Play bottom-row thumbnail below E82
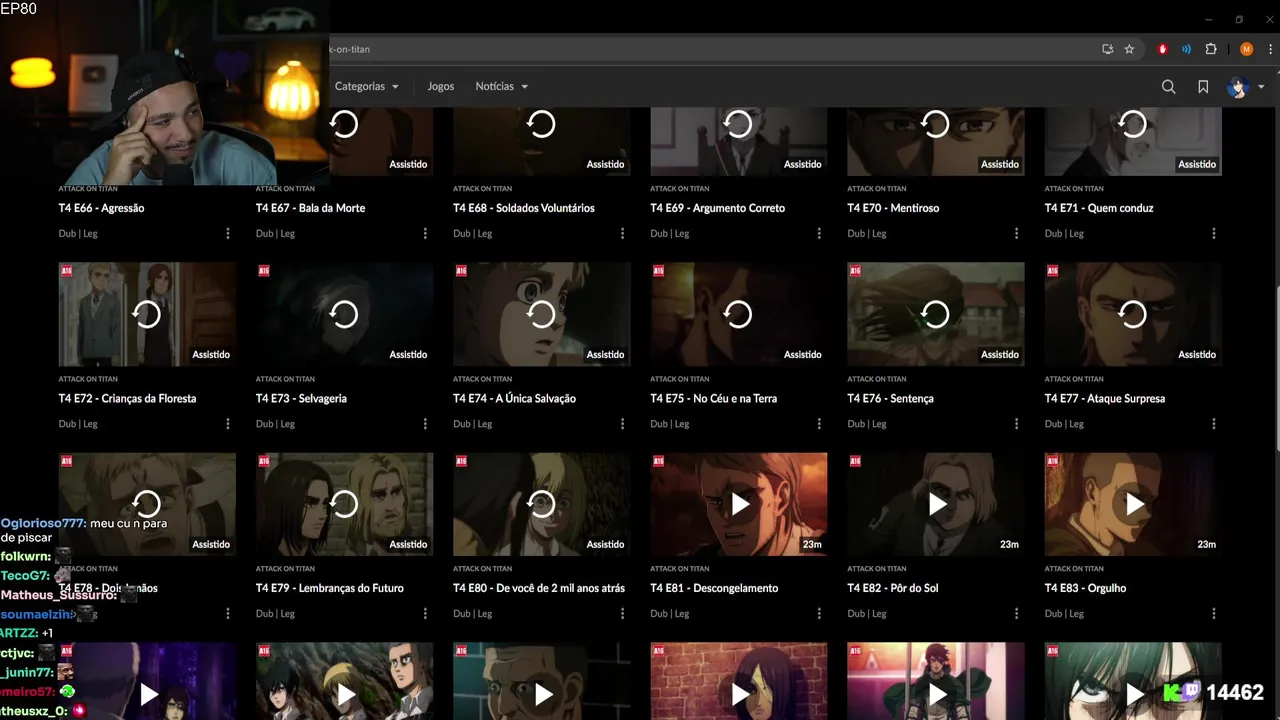 [x=935, y=693]
